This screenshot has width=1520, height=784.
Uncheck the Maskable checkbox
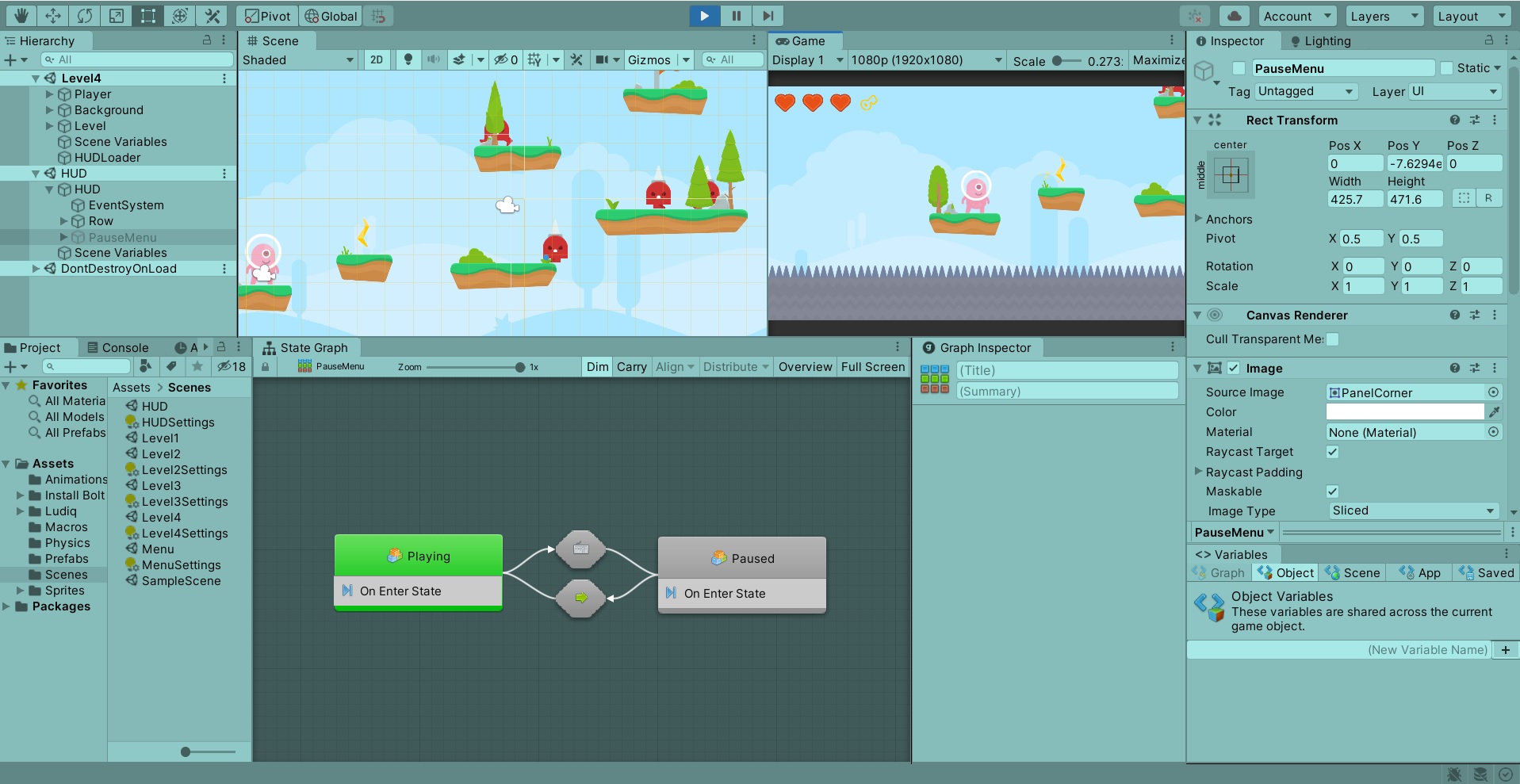coord(1333,491)
